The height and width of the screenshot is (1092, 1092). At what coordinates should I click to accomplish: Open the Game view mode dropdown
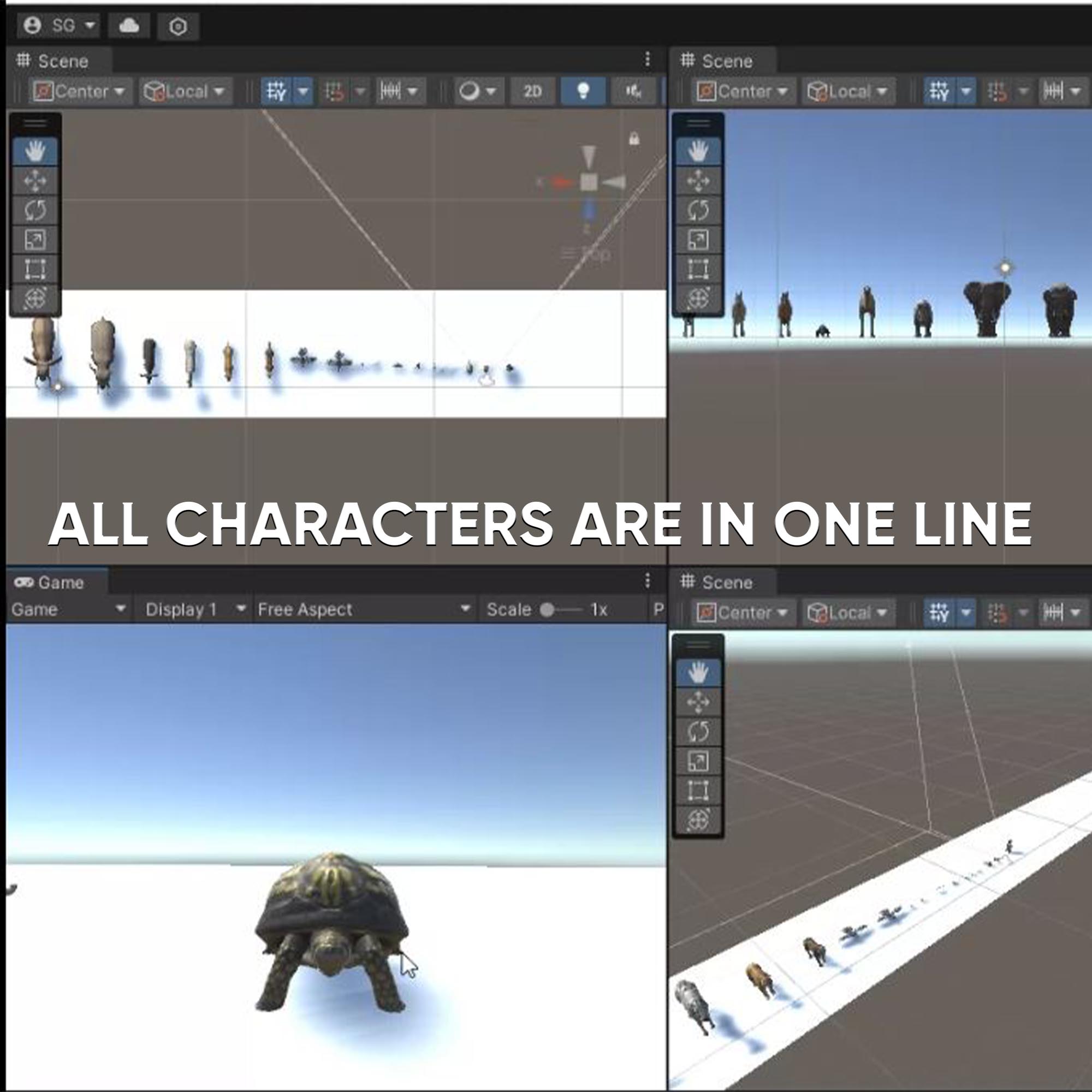(x=68, y=609)
